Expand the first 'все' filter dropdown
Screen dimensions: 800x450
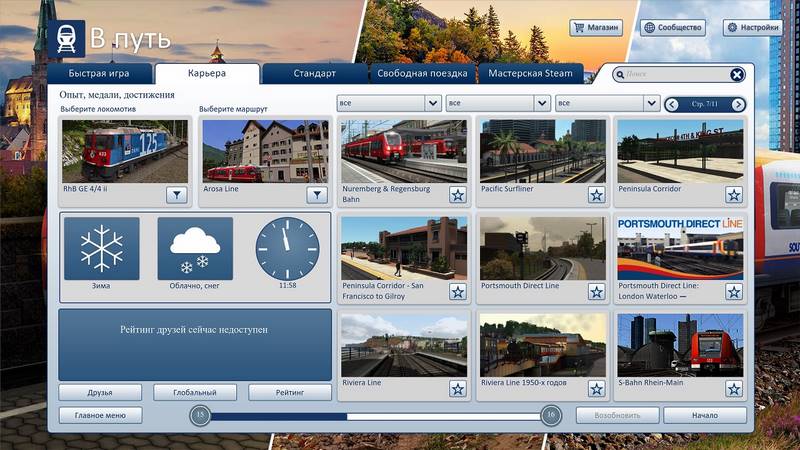click(x=389, y=103)
